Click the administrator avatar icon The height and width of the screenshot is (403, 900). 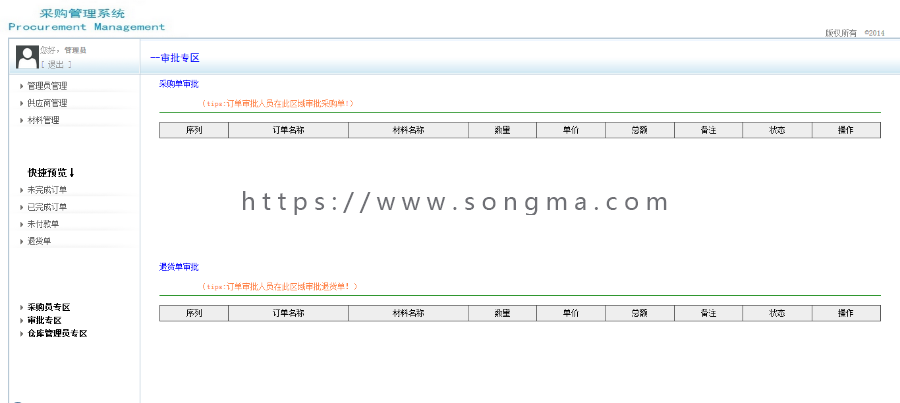tap(27, 57)
